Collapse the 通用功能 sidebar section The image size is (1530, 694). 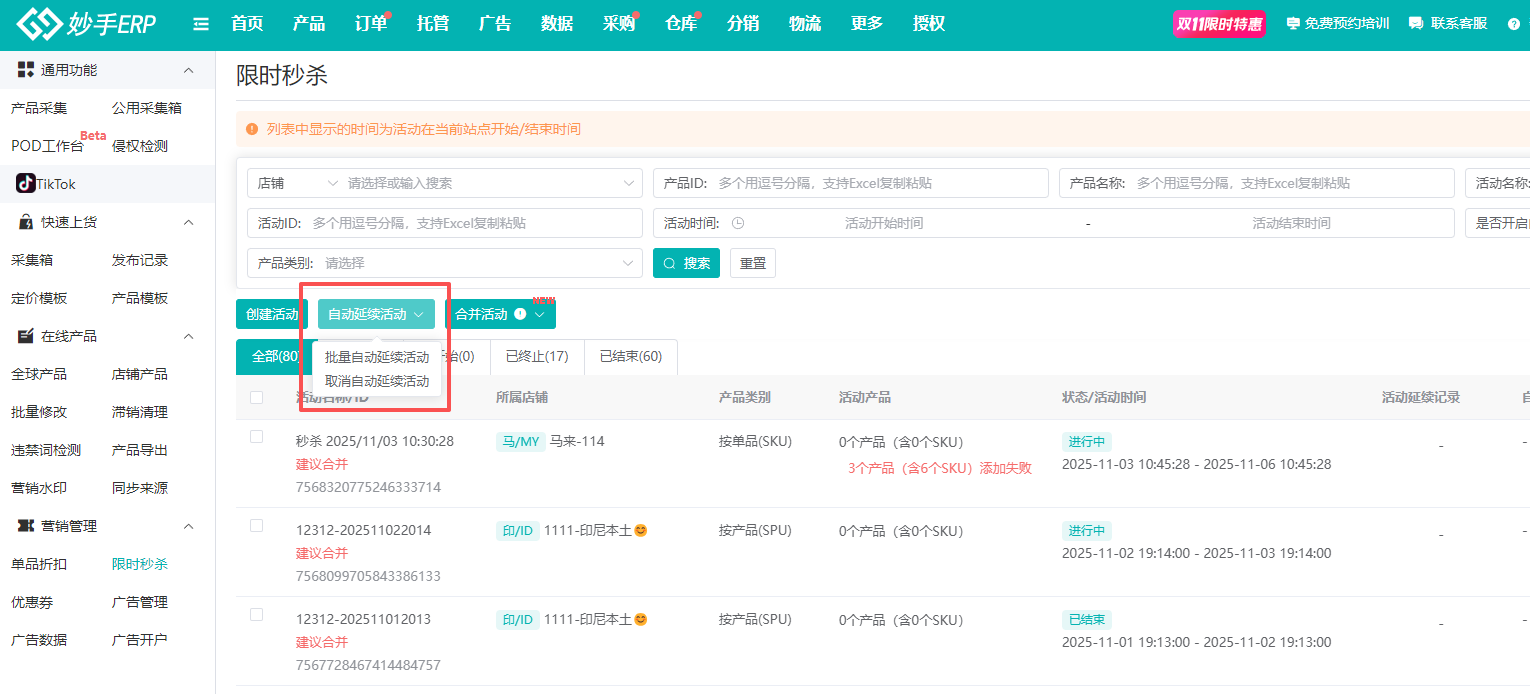[188, 70]
